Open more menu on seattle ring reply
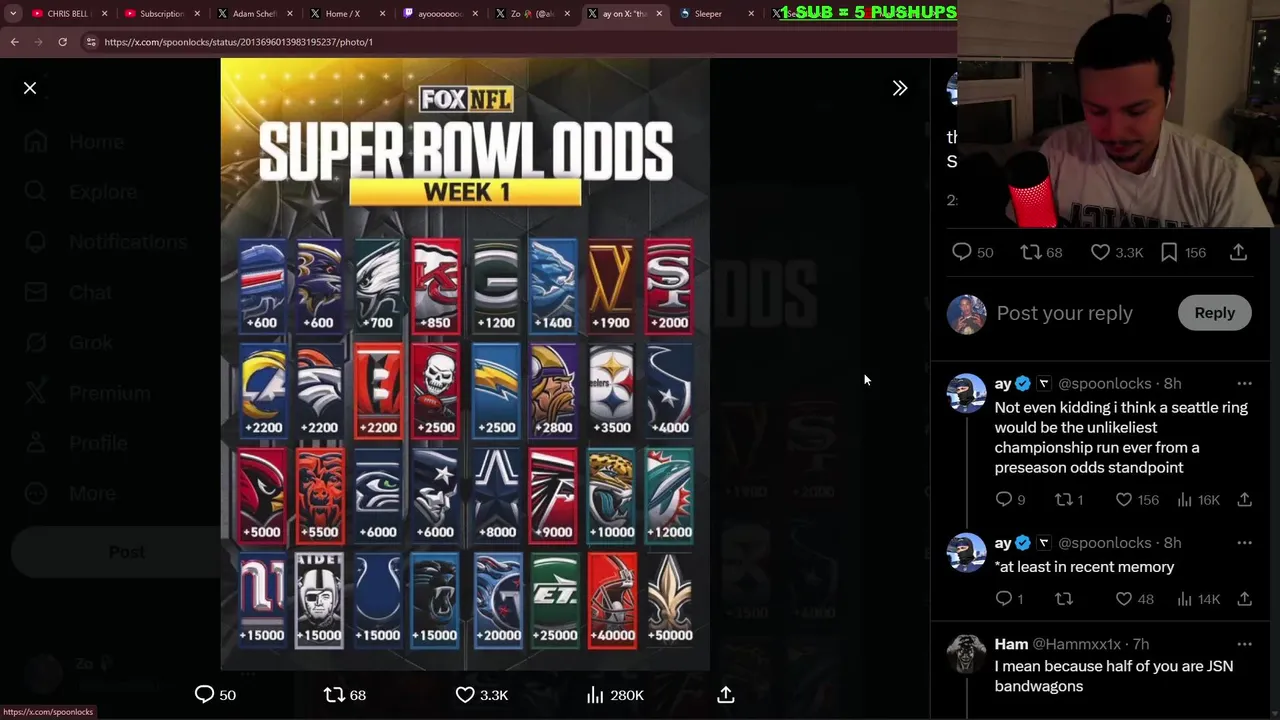The width and height of the screenshot is (1280, 720). (x=1244, y=383)
